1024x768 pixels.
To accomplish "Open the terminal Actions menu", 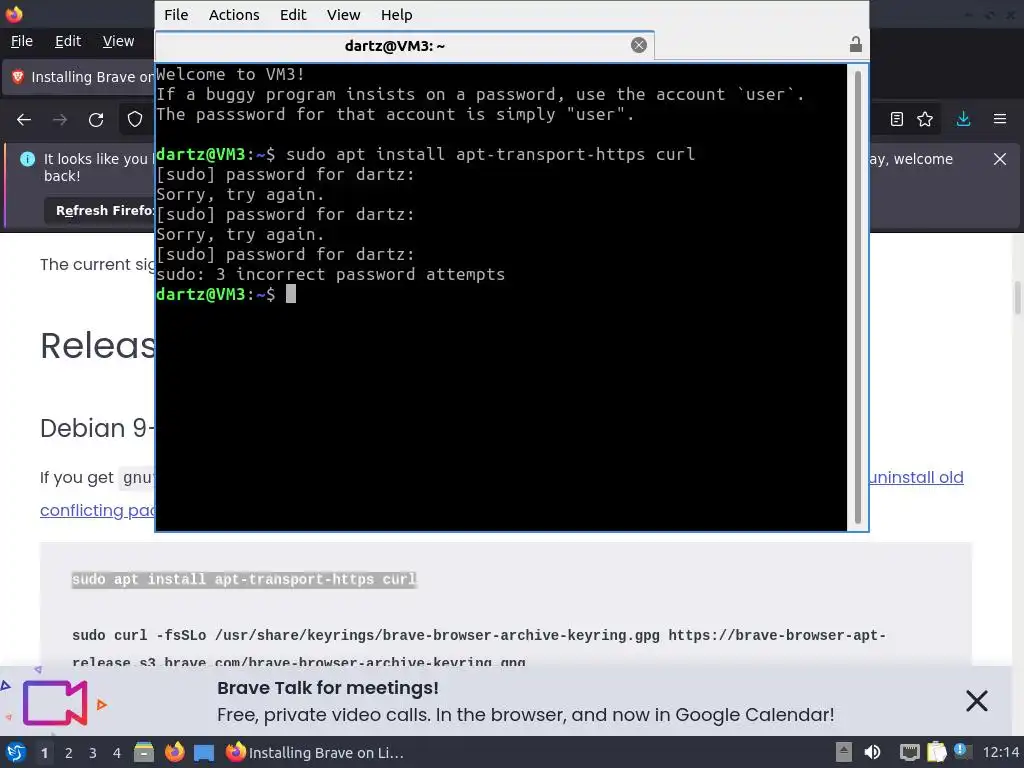I will pyautogui.click(x=234, y=15).
